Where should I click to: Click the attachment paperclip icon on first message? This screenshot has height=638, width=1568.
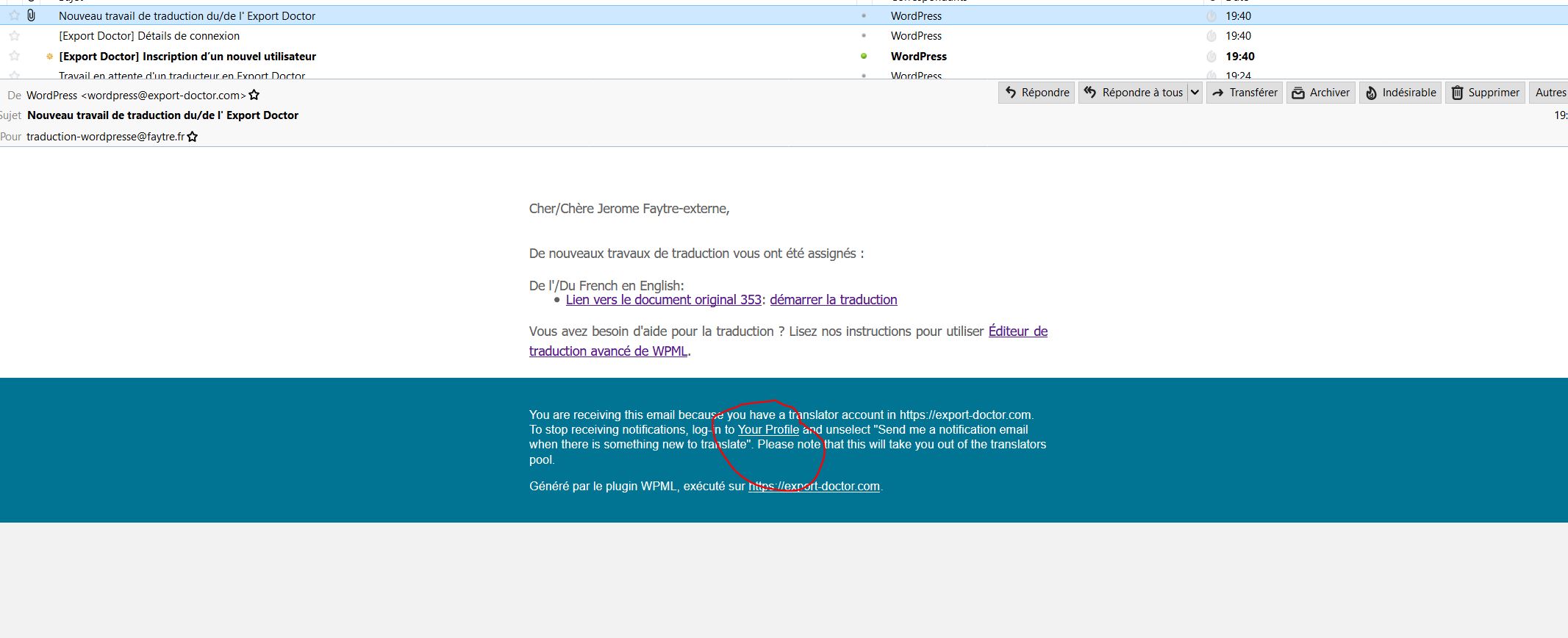[x=31, y=15]
